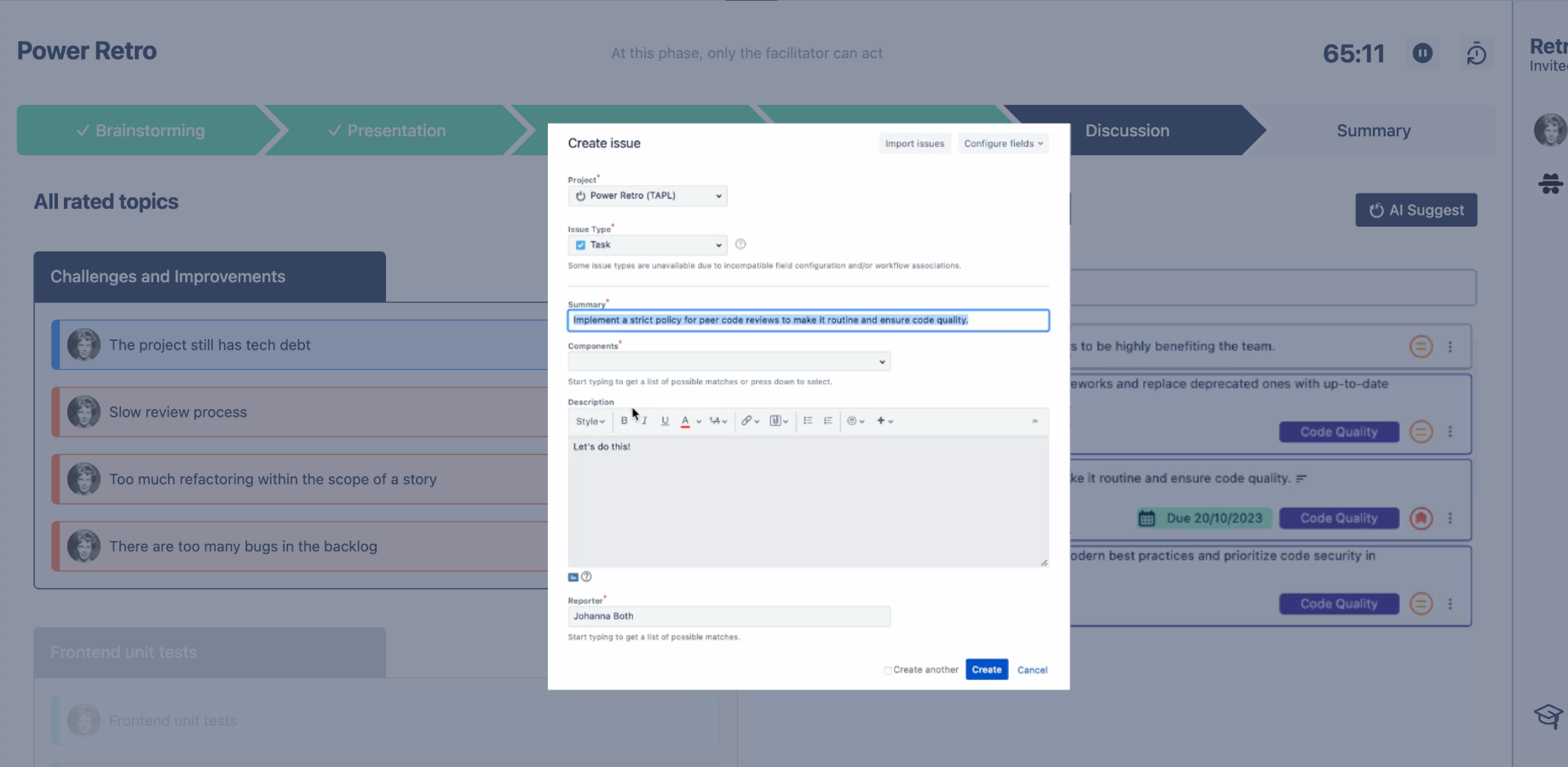Click red Jira icon beside due date action
Screen dimensions: 1568x767
pos(1421,518)
